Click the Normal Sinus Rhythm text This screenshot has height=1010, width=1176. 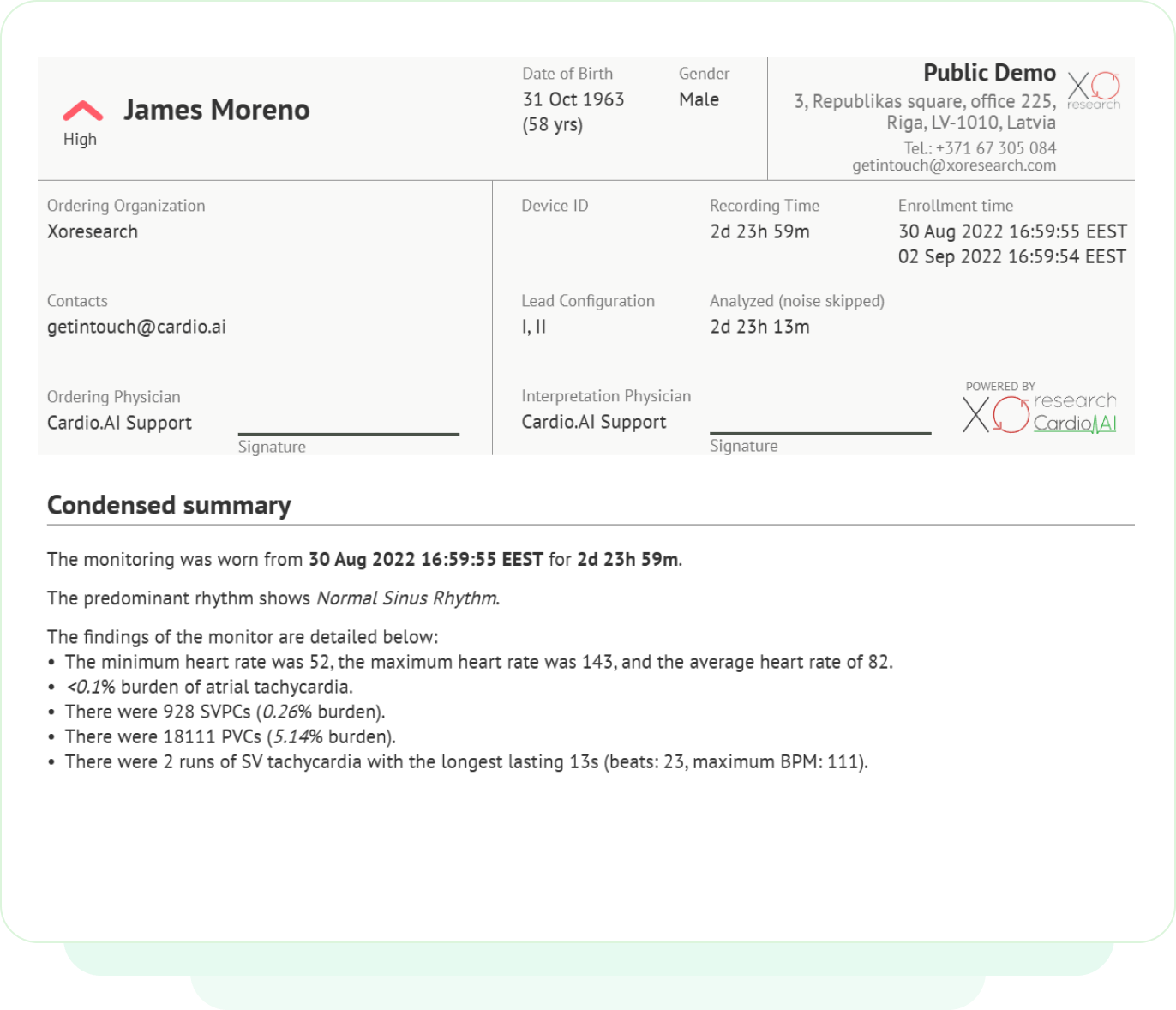(x=406, y=598)
